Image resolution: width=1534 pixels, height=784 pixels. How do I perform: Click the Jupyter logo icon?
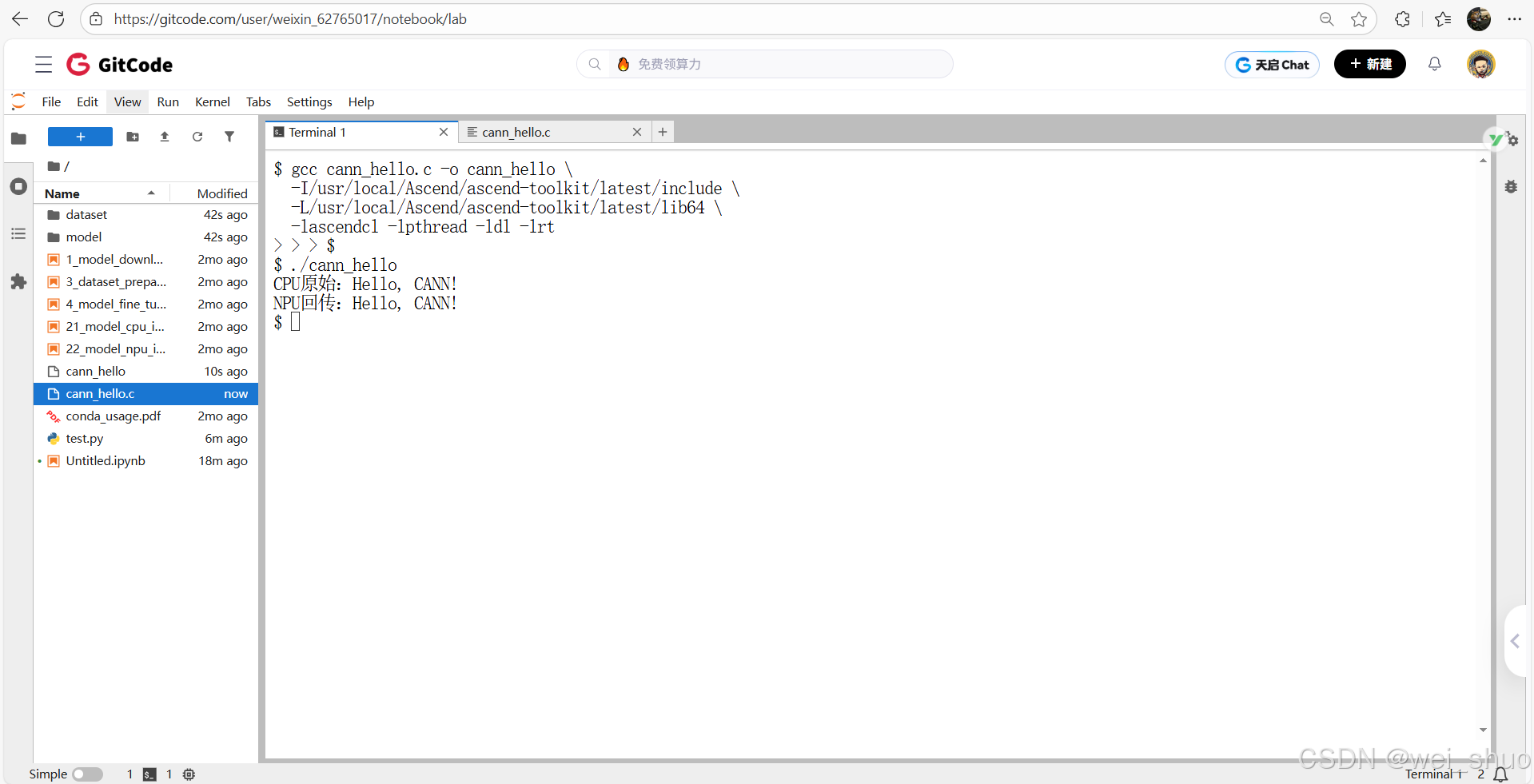point(18,101)
